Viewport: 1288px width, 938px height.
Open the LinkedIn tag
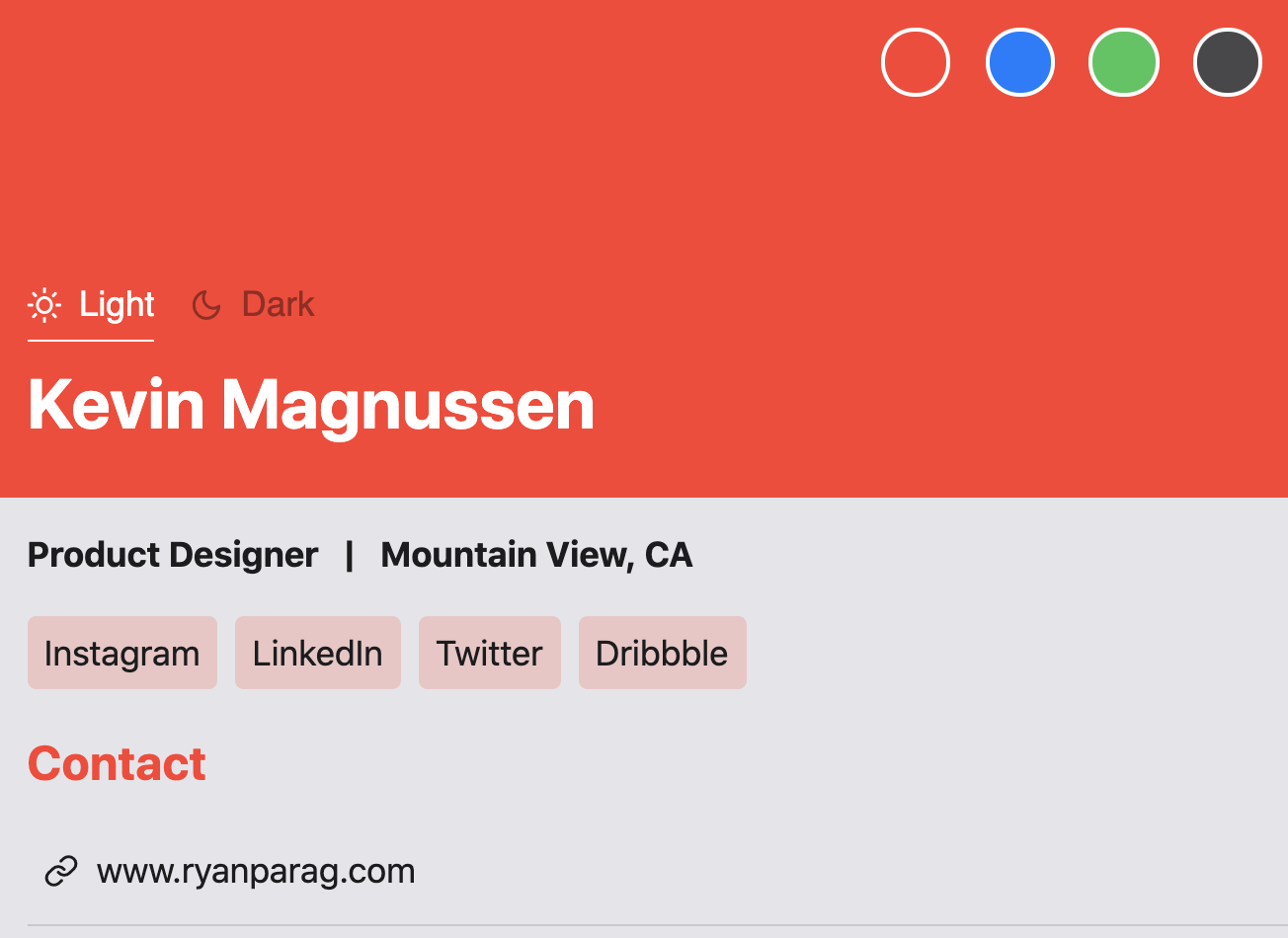[x=318, y=652]
